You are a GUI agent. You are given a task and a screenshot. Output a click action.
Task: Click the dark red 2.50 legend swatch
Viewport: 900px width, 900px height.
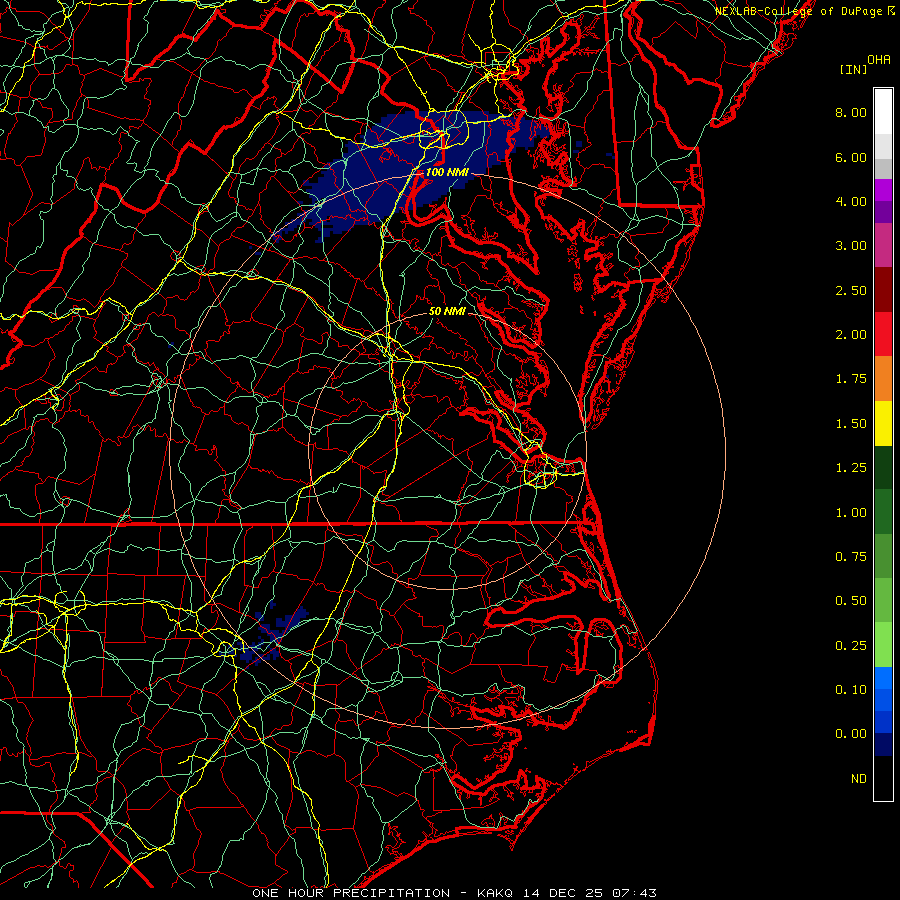[x=883, y=290]
